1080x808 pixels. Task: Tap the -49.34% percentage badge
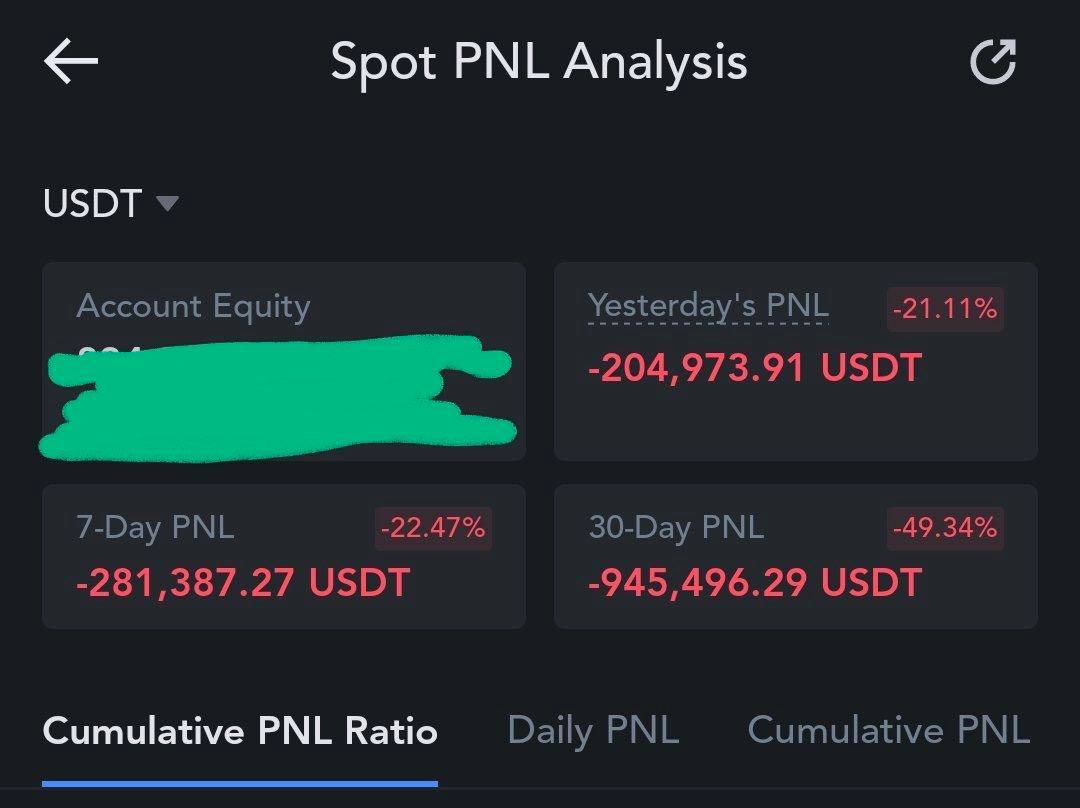(x=945, y=528)
